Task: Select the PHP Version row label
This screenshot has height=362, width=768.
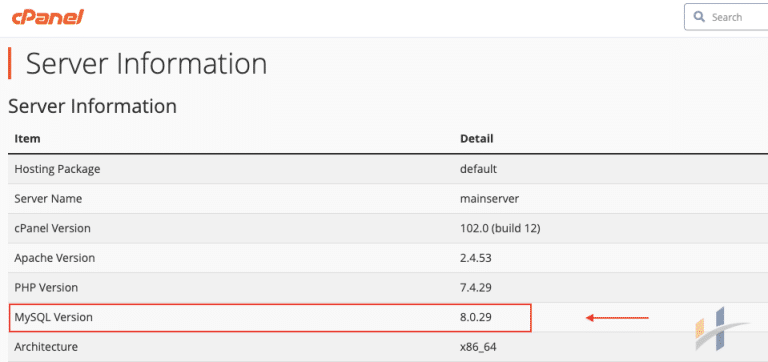Action: coord(46,288)
